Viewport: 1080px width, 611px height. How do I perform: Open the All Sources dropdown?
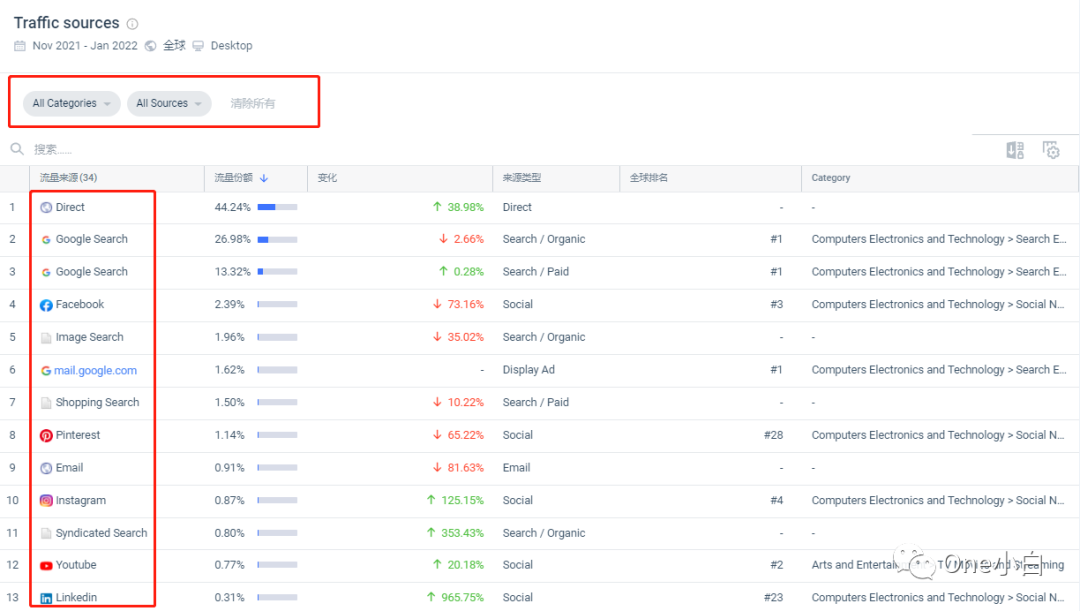(168, 103)
